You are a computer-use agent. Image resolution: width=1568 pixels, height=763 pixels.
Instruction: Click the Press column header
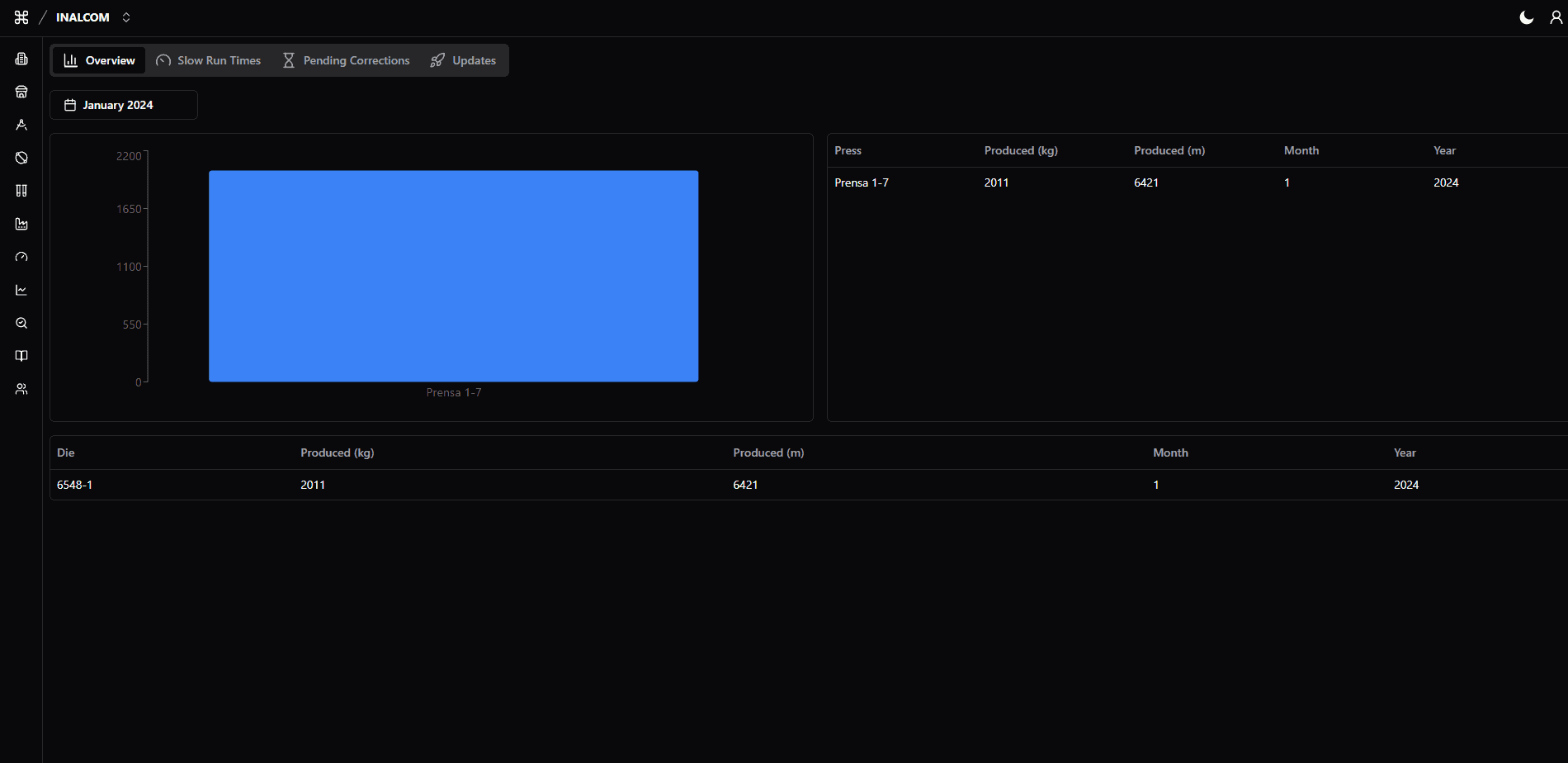point(848,150)
